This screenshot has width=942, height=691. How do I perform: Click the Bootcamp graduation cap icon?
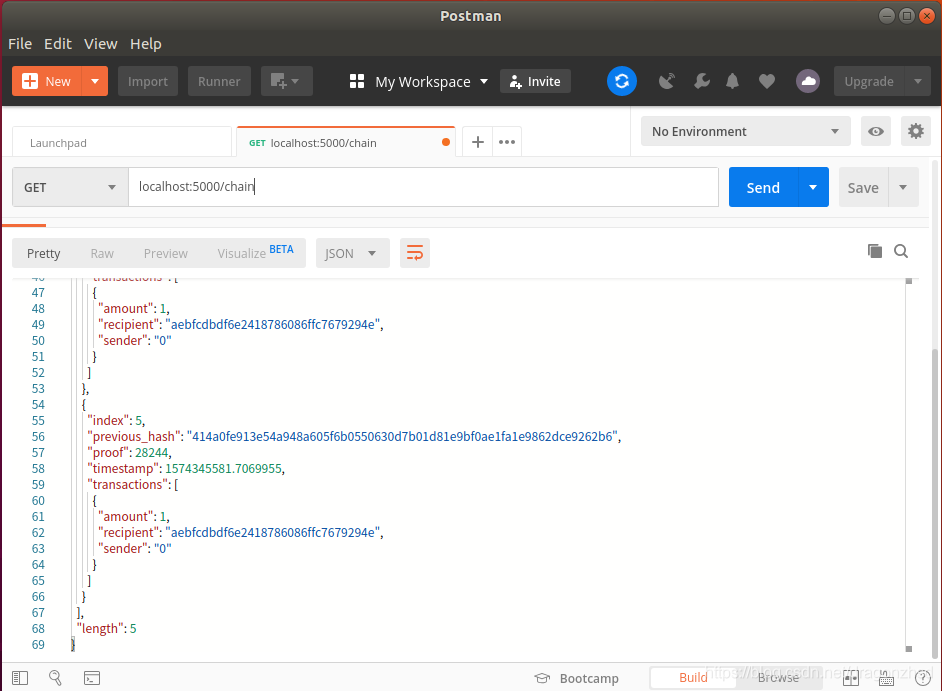click(x=542, y=678)
